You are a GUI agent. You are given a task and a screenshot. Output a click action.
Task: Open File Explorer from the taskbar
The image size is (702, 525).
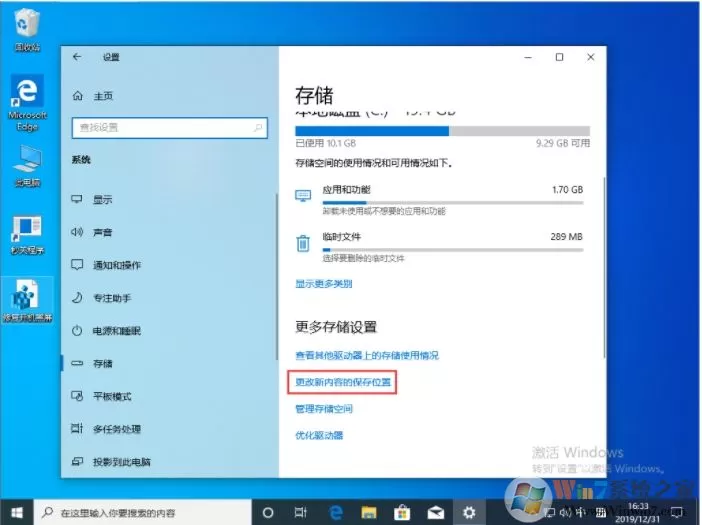[369, 512]
